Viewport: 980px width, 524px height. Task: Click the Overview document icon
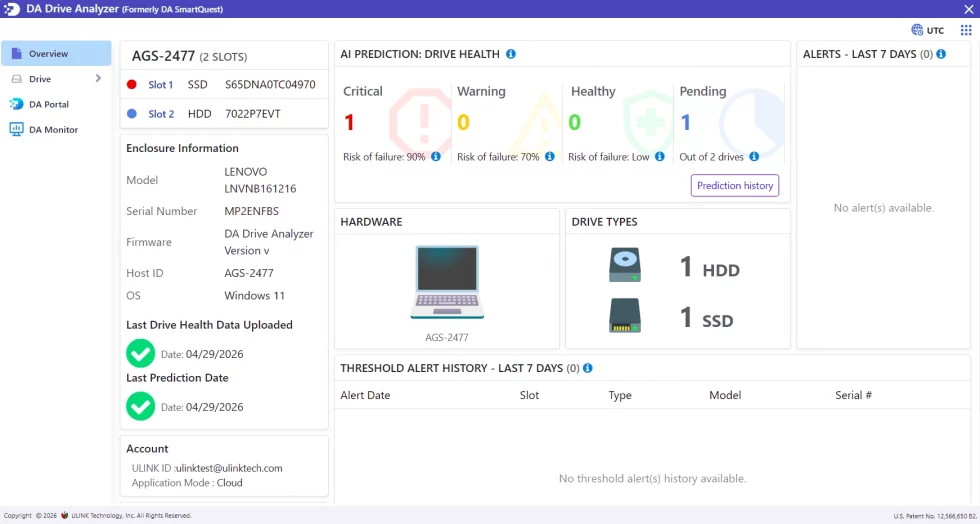tap(17, 54)
